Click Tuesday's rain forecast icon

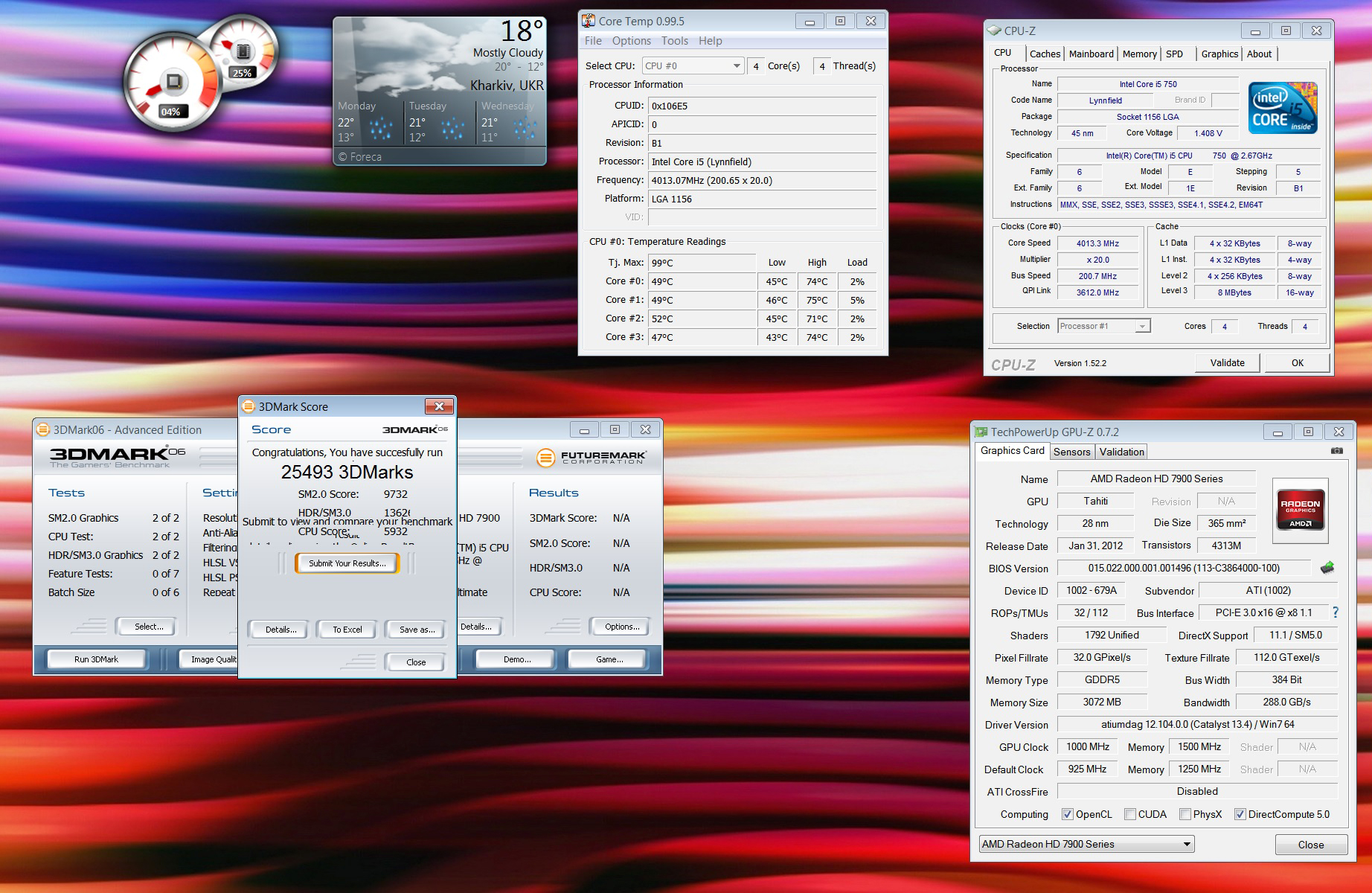tap(452, 128)
